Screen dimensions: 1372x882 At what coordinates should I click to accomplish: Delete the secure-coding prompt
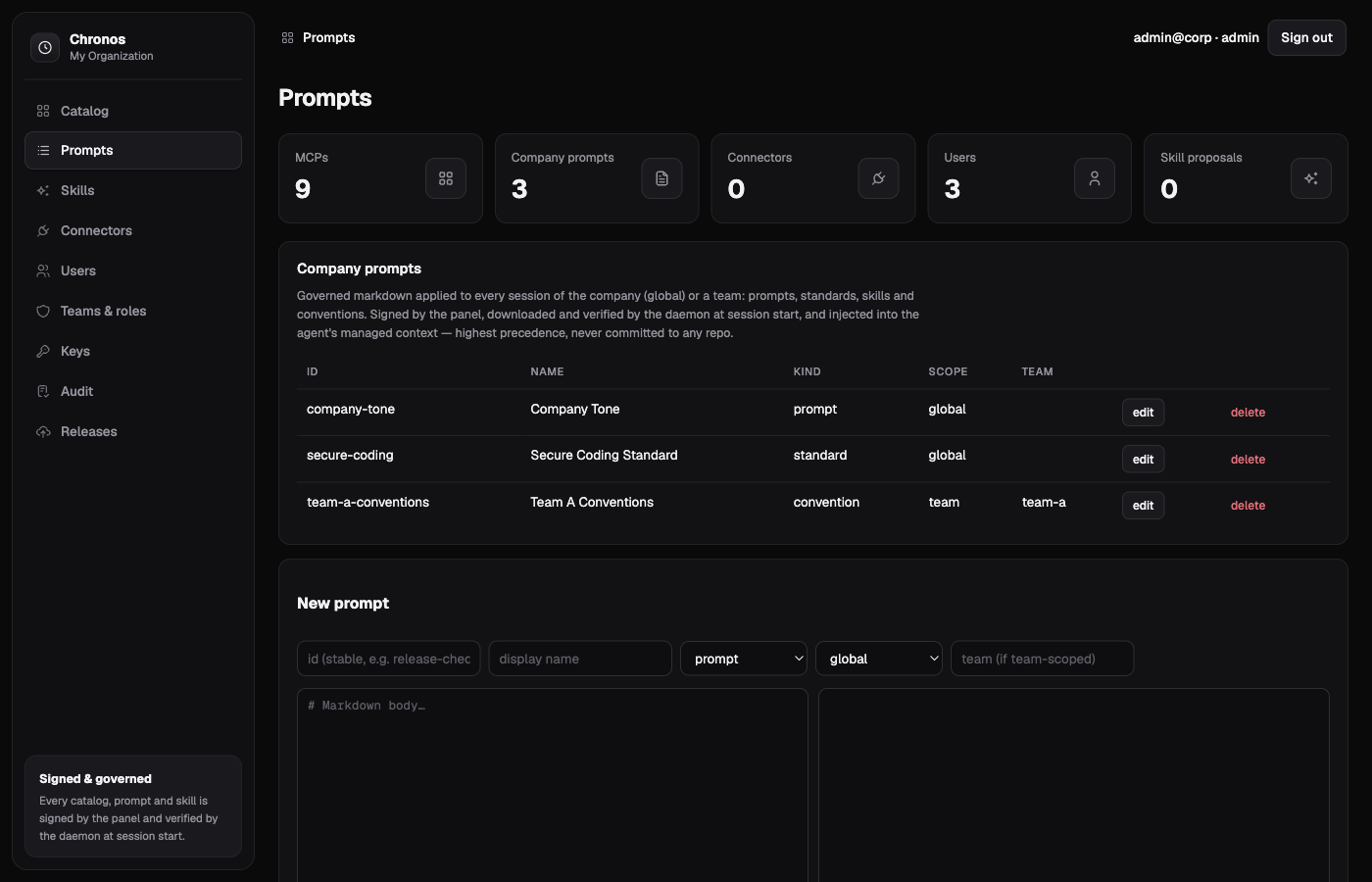(x=1248, y=460)
